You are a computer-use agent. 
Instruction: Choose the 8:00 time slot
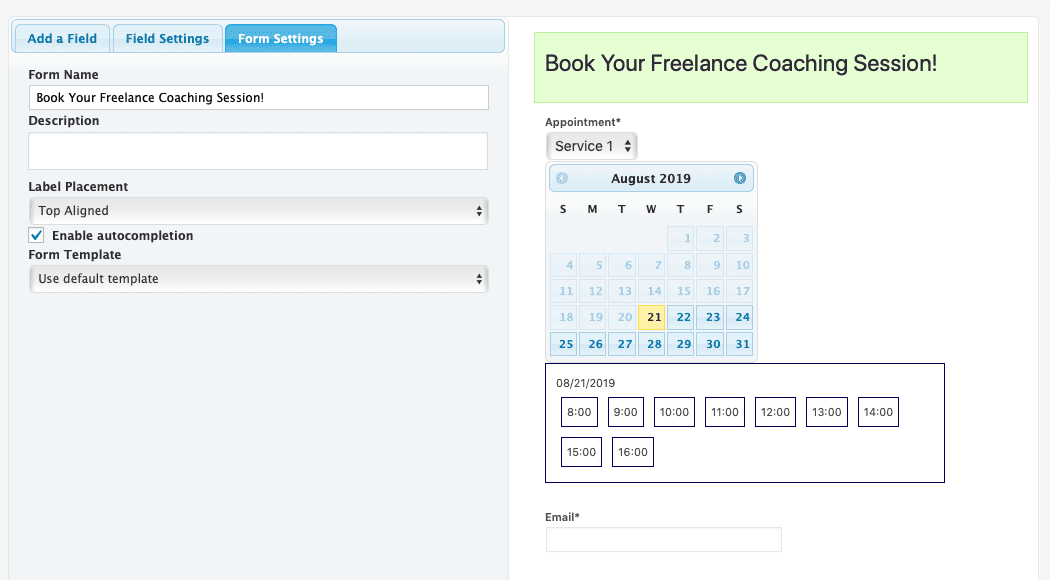click(x=578, y=411)
